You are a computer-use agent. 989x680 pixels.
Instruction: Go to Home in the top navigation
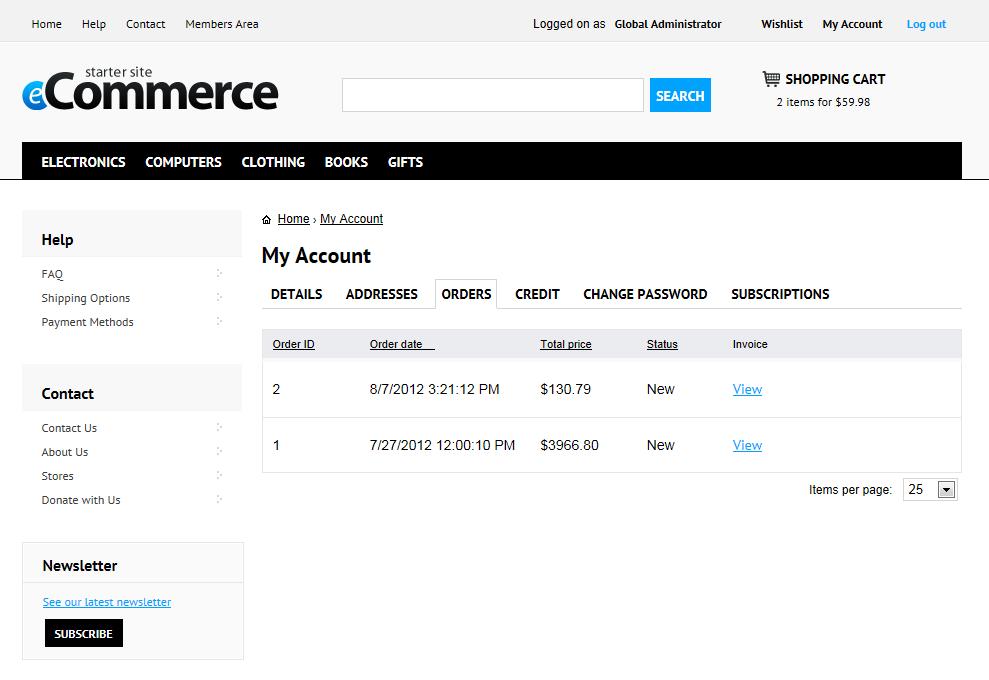click(47, 24)
